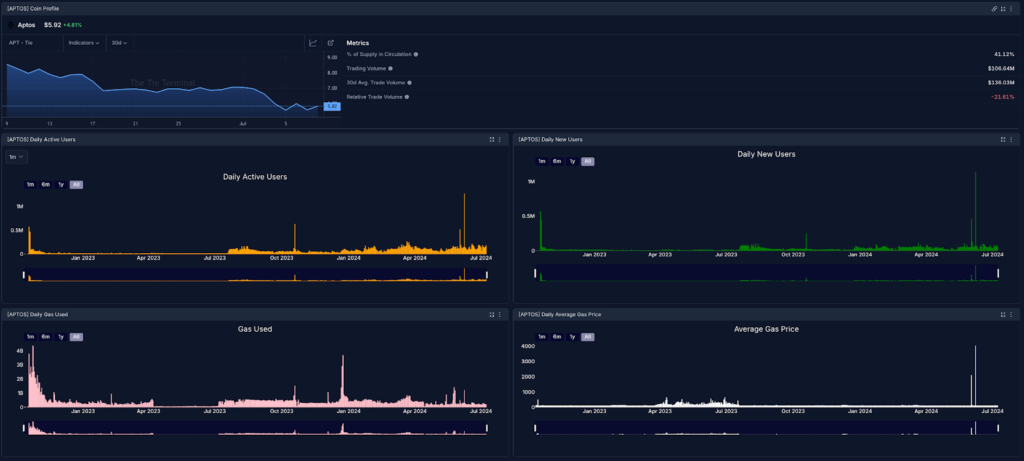Switch price chart type with the line icon
Image resolution: width=1024 pixels, height=461 pixels.
click(x=313, y=42)
